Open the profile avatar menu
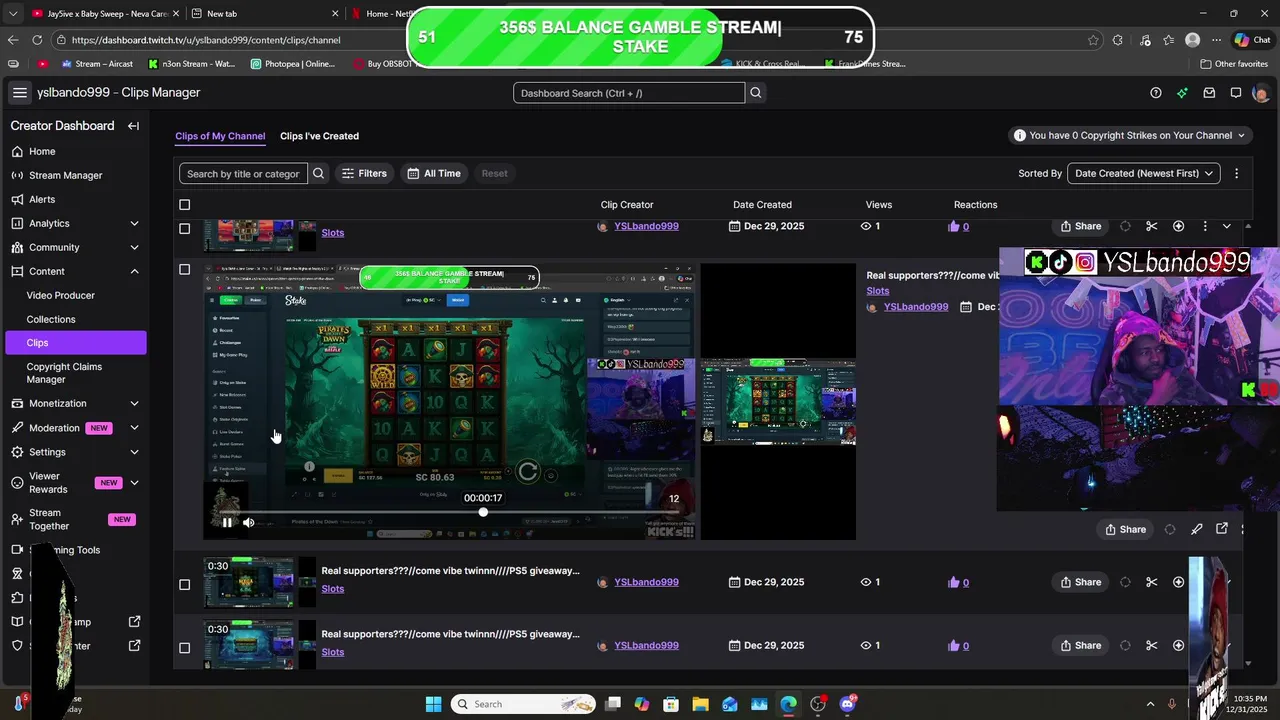Image resolution: width=1280 pixels, height=720 pixels. (x=1260, y=93)
